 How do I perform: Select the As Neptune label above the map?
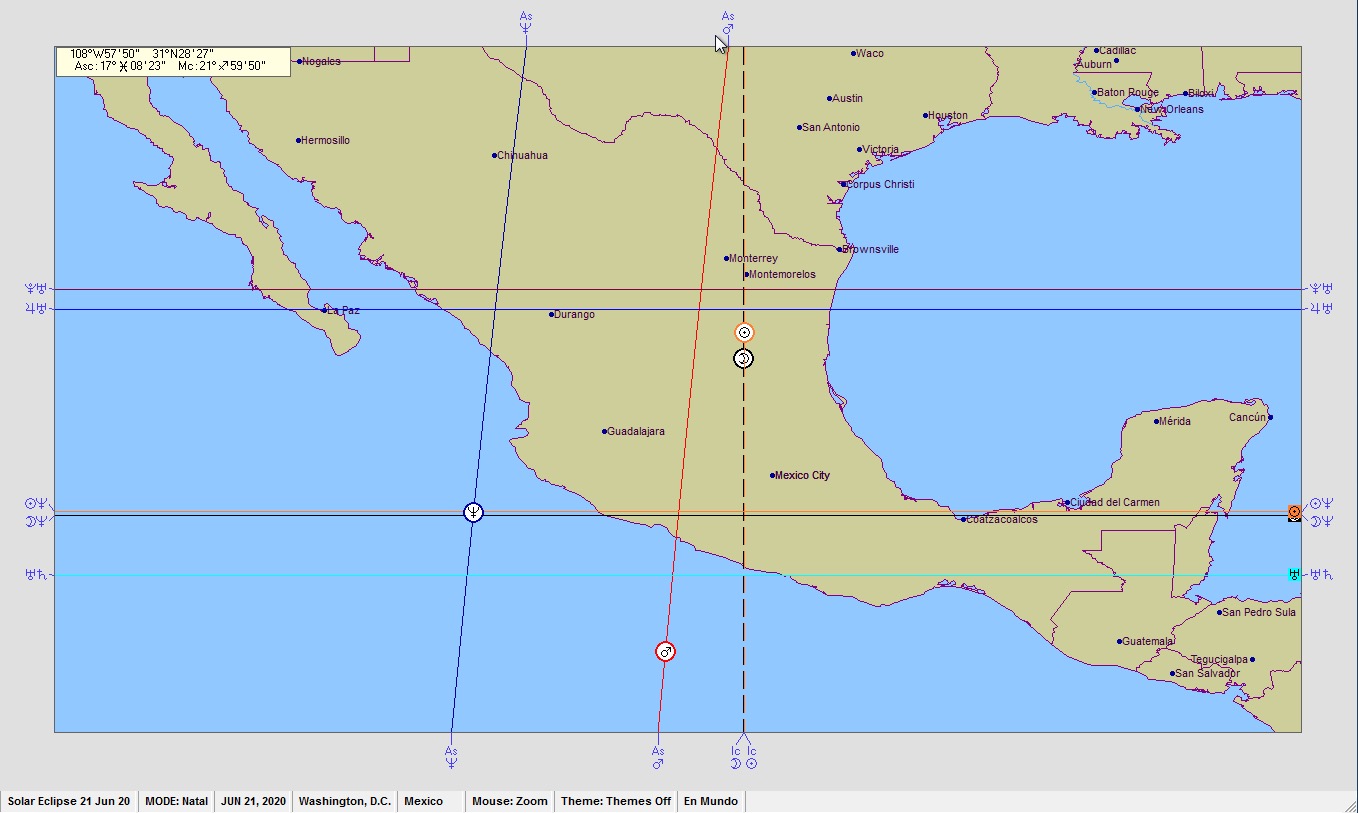point(526,22)
